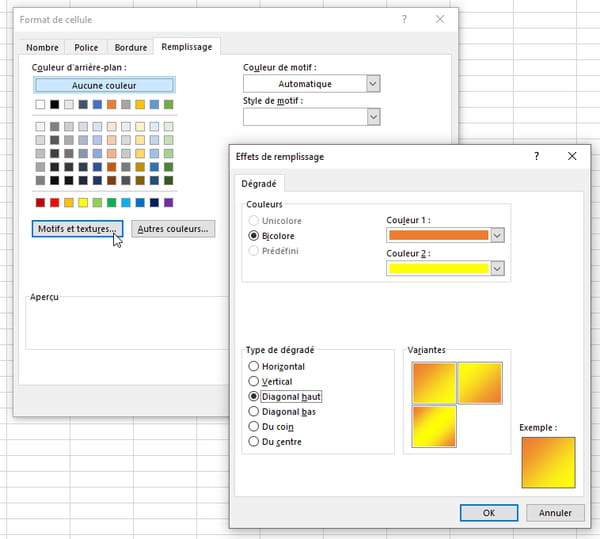The image size is (600, 539).
Task: Pick bright red swatch in standard colors
Action: click(55, 202)
